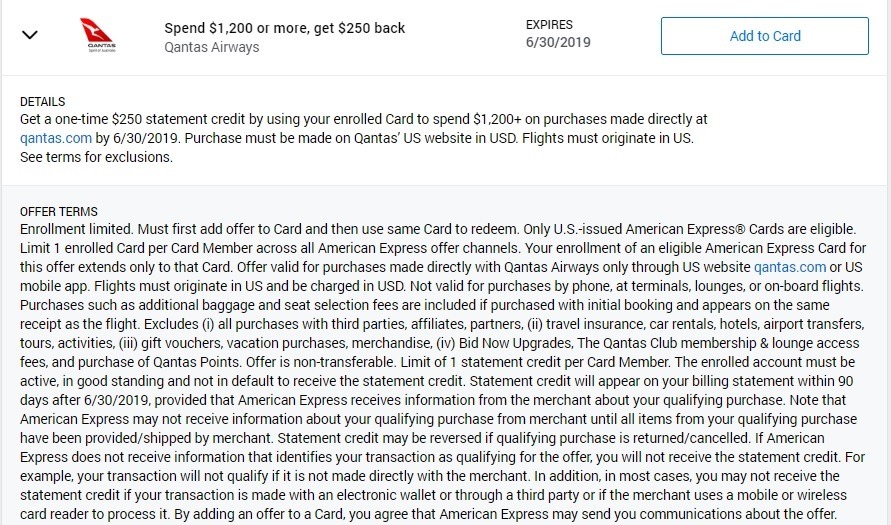Viewport: 891px width, 525px height.
Task: Click the OFFER TERMS section heading
Action: coord(59,212)
